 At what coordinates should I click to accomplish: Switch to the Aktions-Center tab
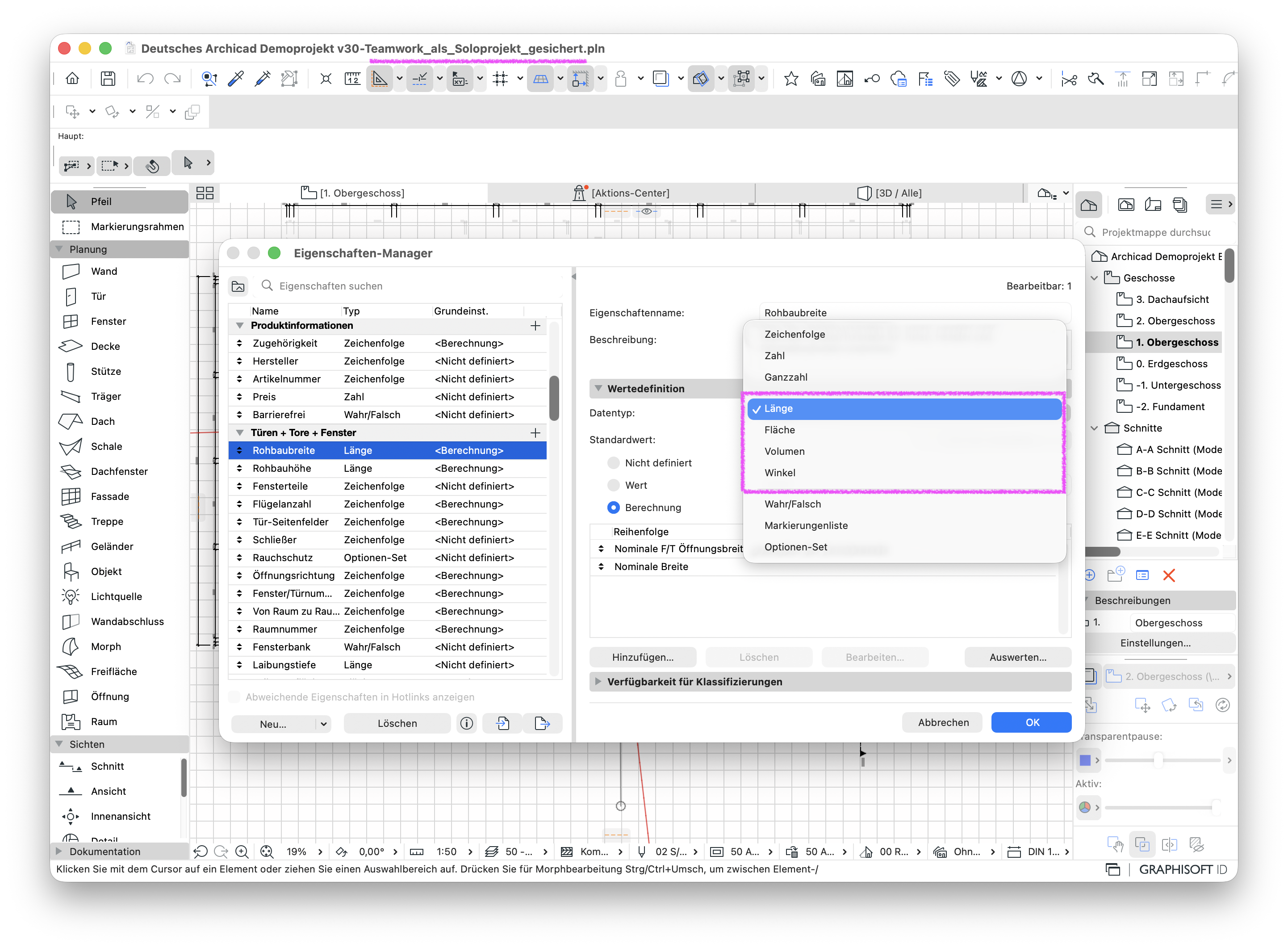[621, 193]
